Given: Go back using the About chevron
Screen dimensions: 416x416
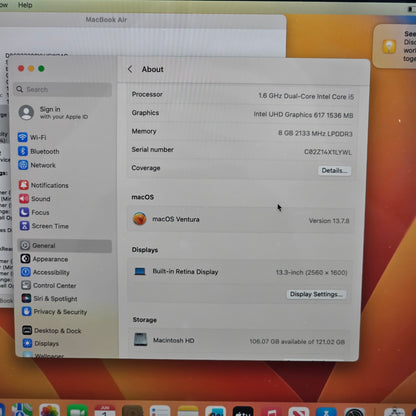Looking at the screenshot, I should (x=130, y=69).
